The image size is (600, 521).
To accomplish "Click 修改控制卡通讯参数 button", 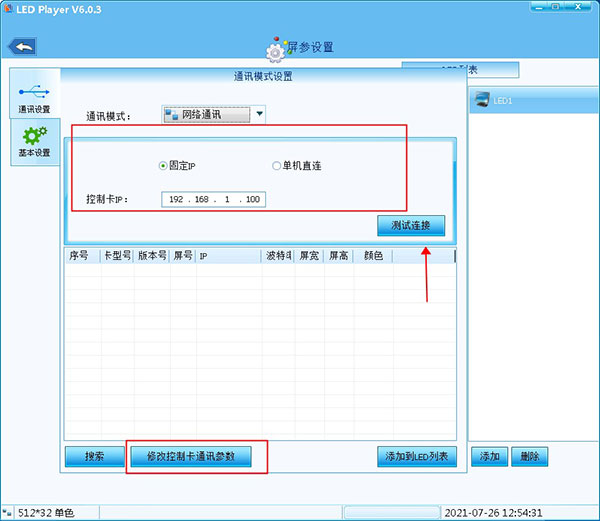I will 191,456.
